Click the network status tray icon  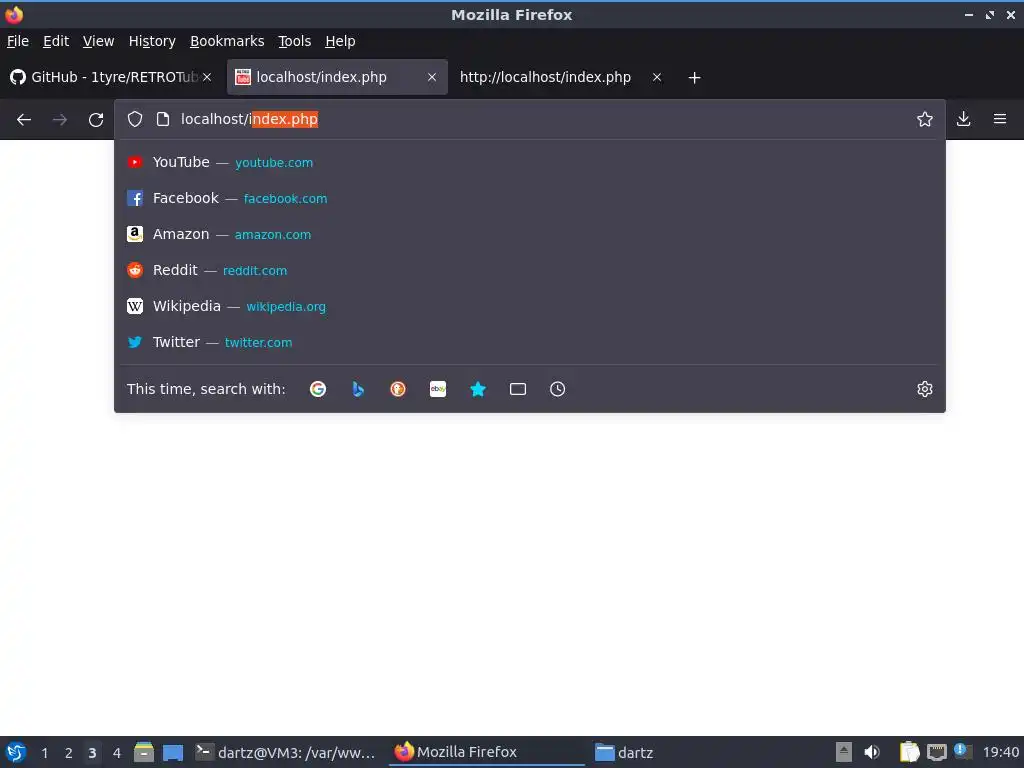pos(936,752)
